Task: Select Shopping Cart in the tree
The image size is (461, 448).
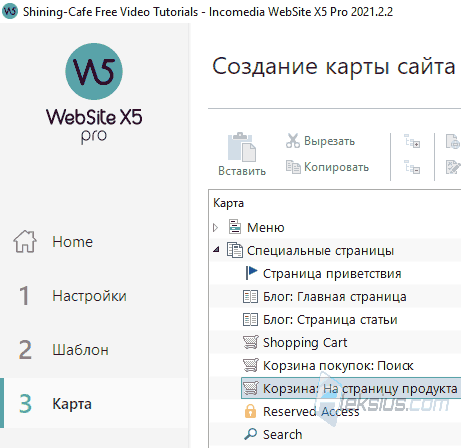Action: (x=305, y=343)
